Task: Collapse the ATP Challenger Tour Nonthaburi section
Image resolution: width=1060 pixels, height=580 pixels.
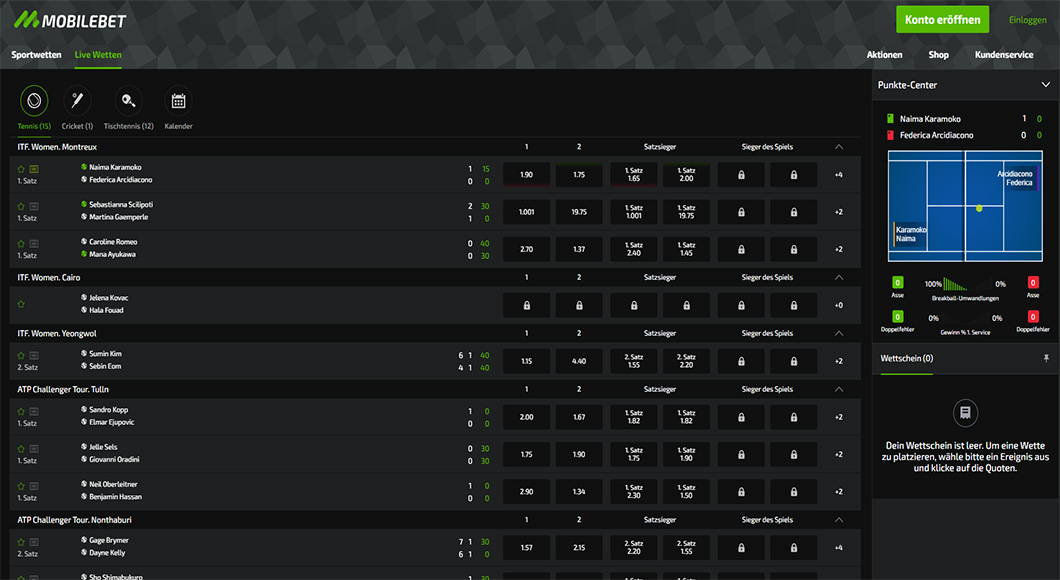Action: click(x=839, y=520)
